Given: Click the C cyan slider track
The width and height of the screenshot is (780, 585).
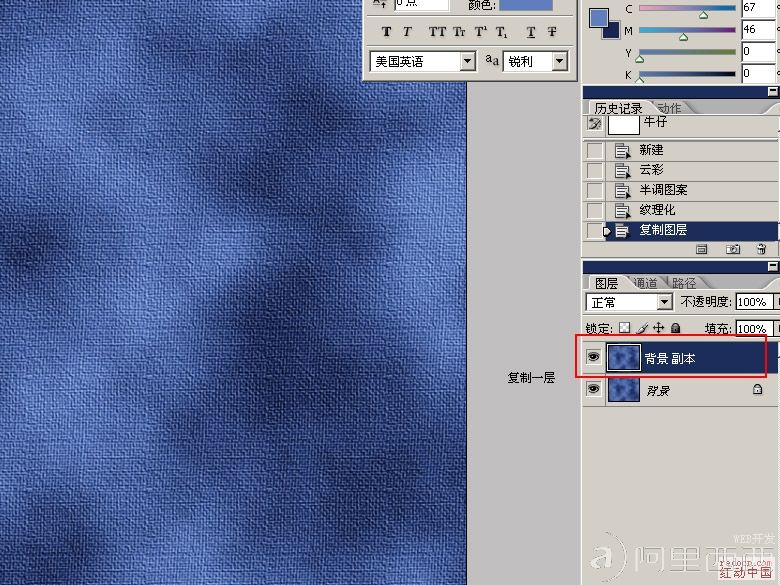Looking at the screenshot, I should click(x=687, y=8).
